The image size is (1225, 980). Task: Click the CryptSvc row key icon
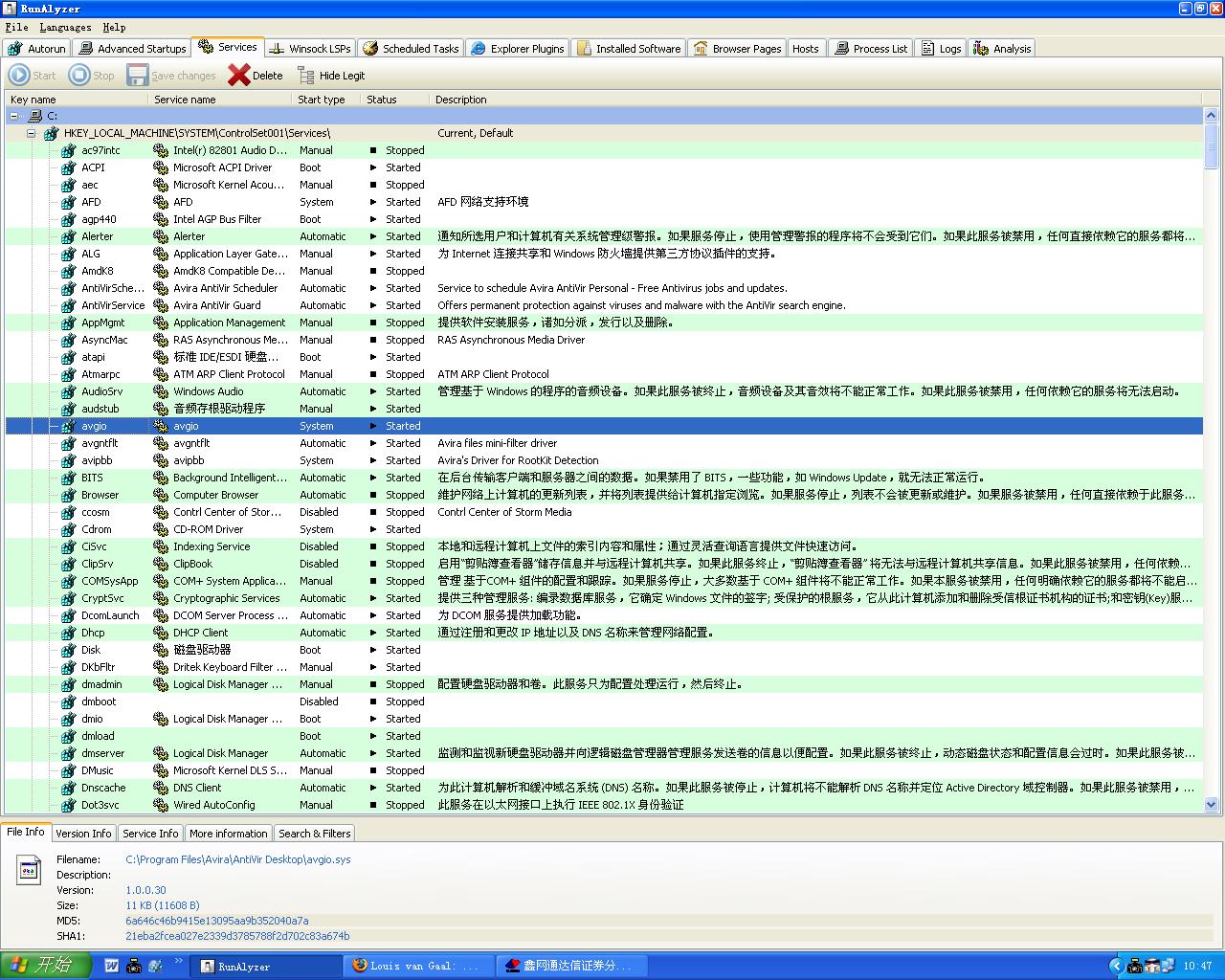point(68,598)
